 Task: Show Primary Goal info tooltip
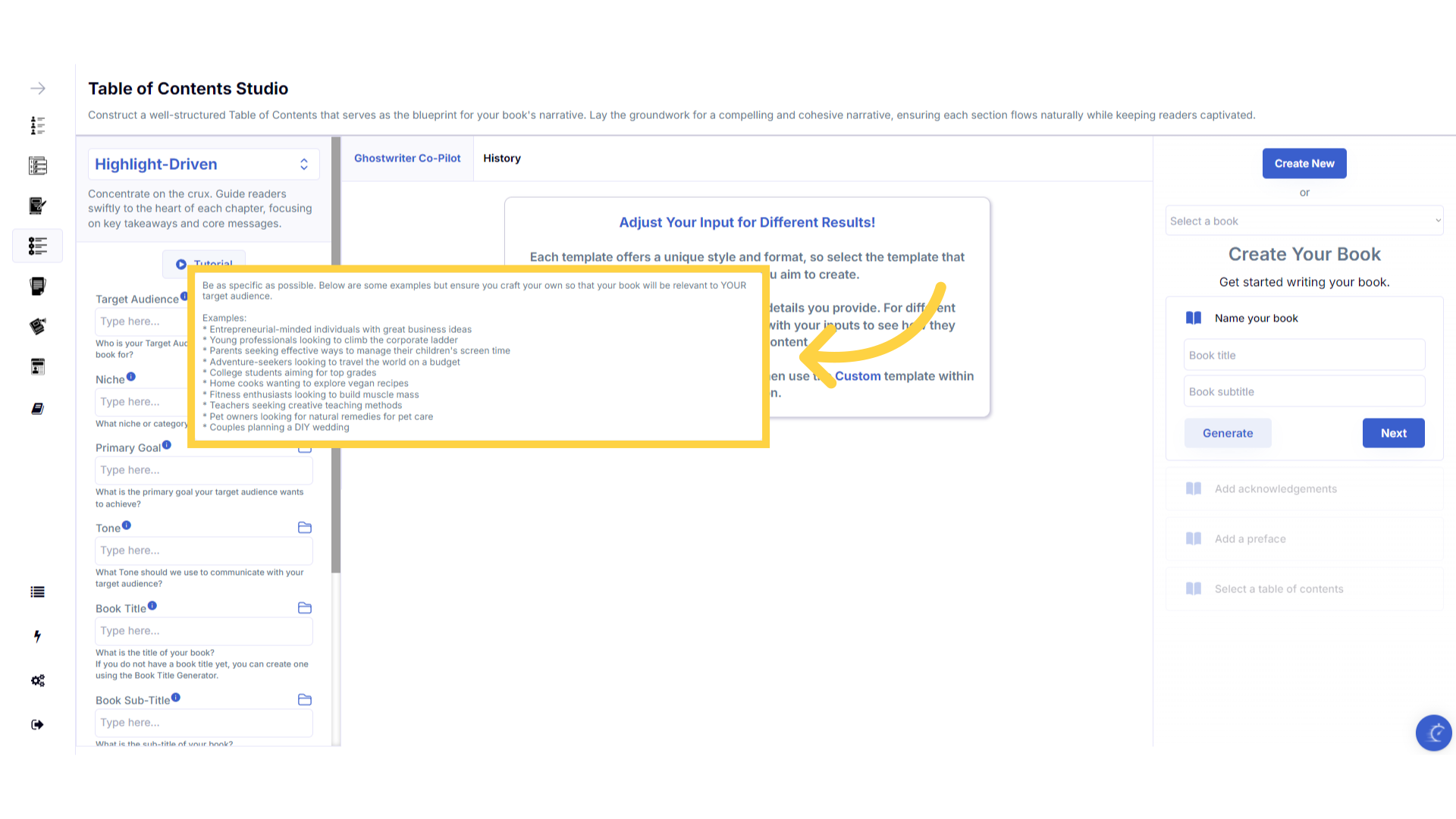167,445
